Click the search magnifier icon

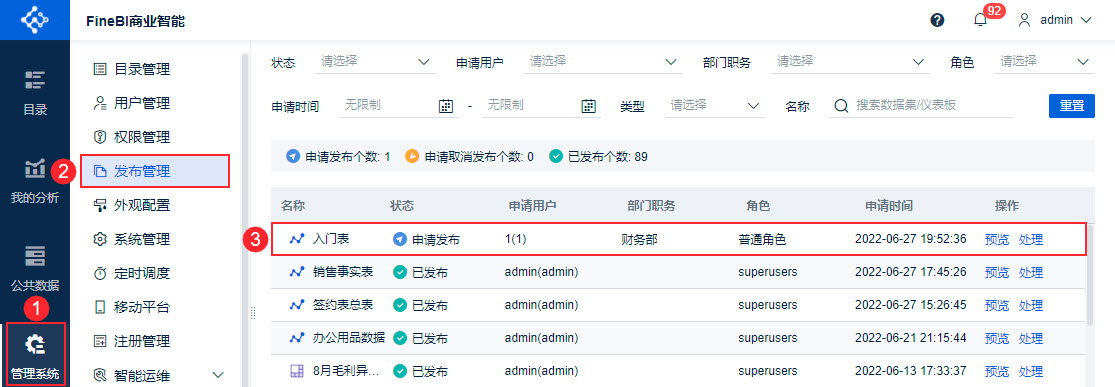click(x=841, y=106)
